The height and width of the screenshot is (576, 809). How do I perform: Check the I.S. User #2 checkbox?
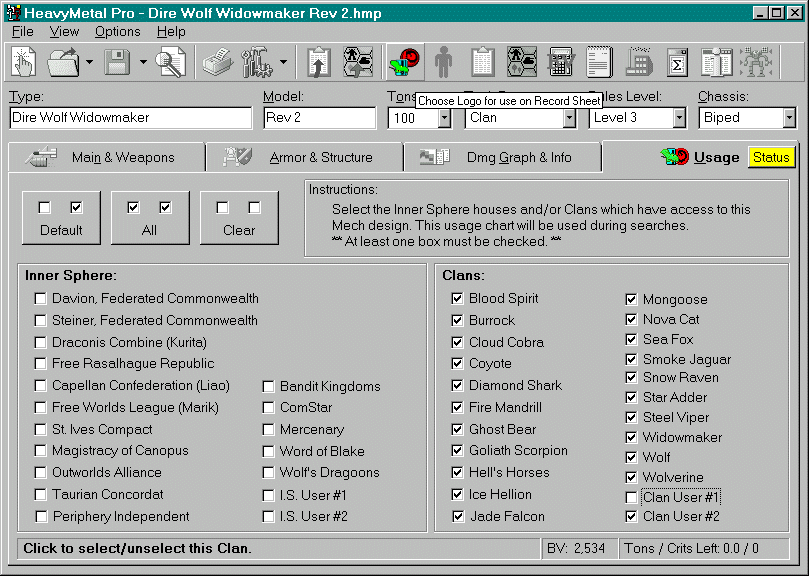pyautogui.click(x=268, y=517)
